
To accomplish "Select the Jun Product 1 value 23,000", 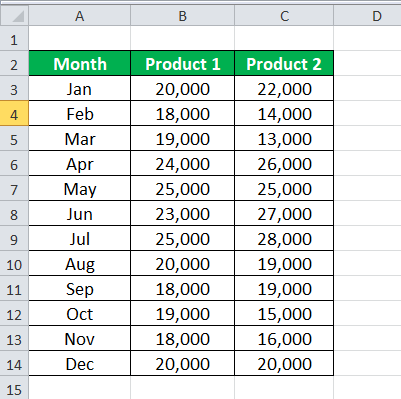I will click(x=183, y=213).
